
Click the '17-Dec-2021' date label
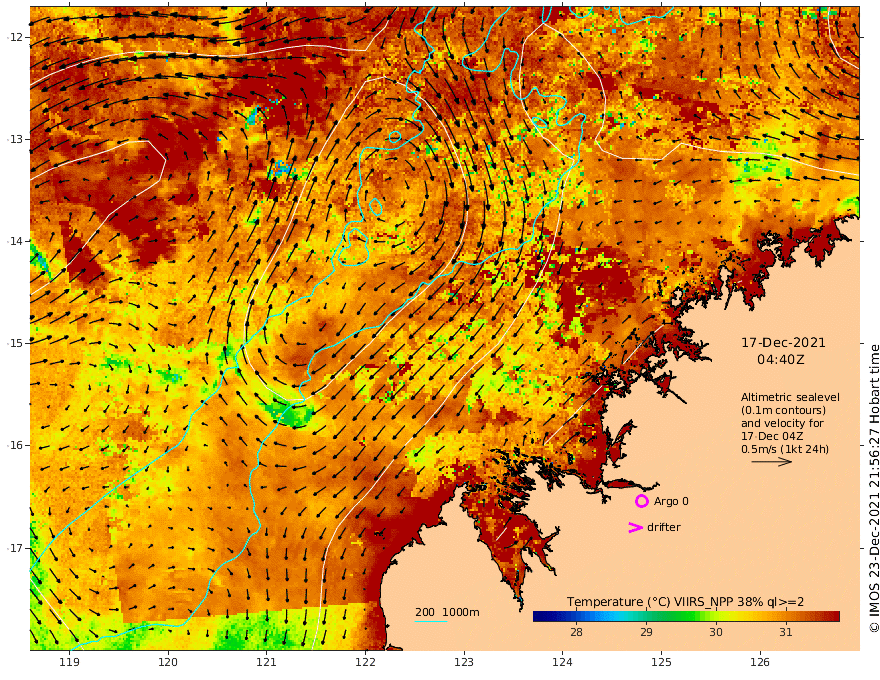pos(783,342)
